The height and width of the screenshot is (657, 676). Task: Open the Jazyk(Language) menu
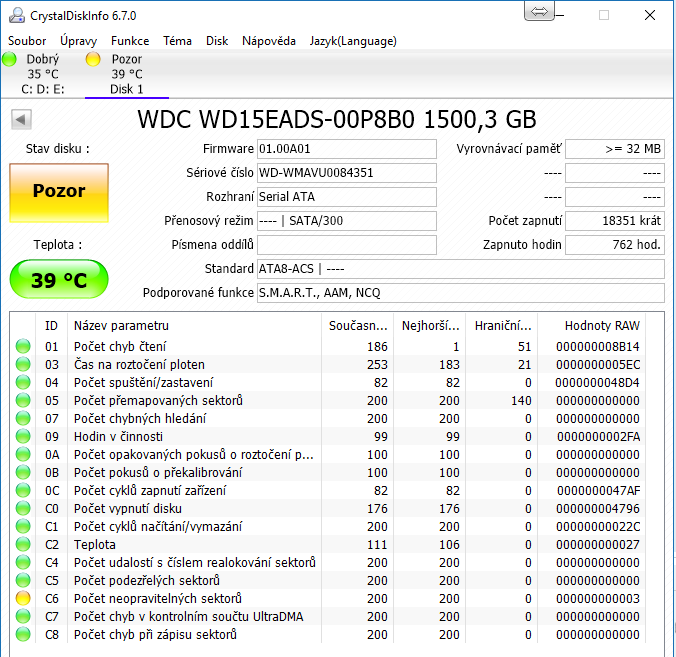point(353,41)
